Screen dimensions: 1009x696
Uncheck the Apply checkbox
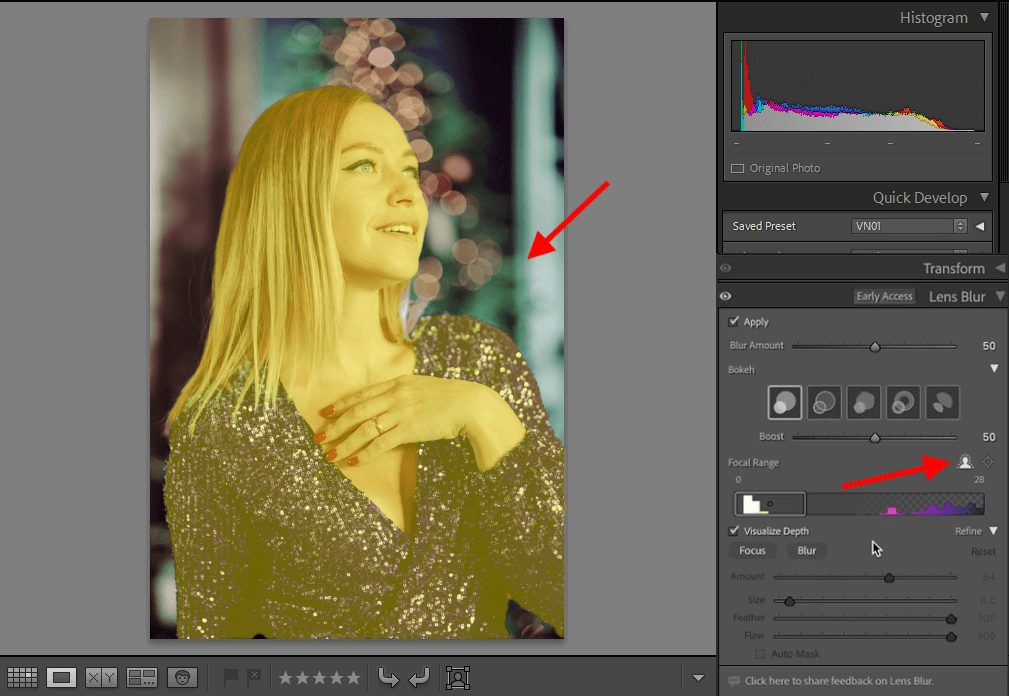pos(734,321)
